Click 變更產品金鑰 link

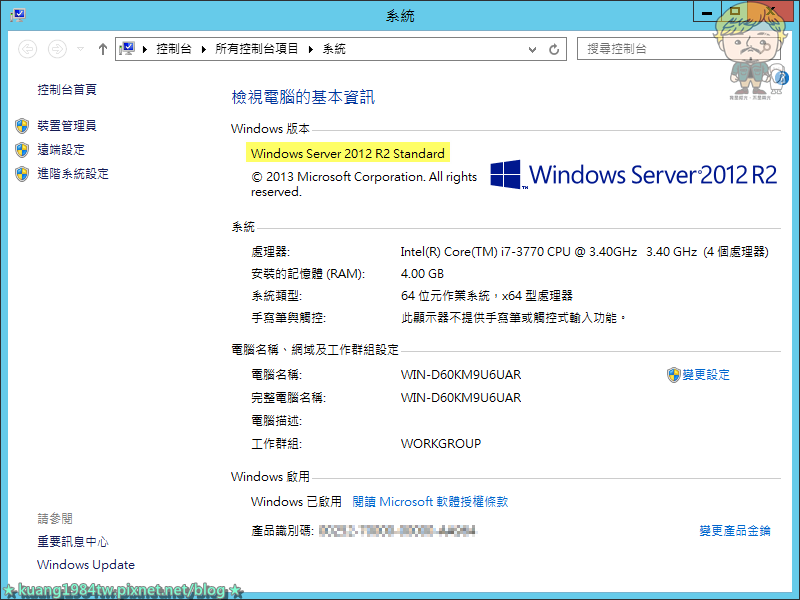[x=735, y=531]
